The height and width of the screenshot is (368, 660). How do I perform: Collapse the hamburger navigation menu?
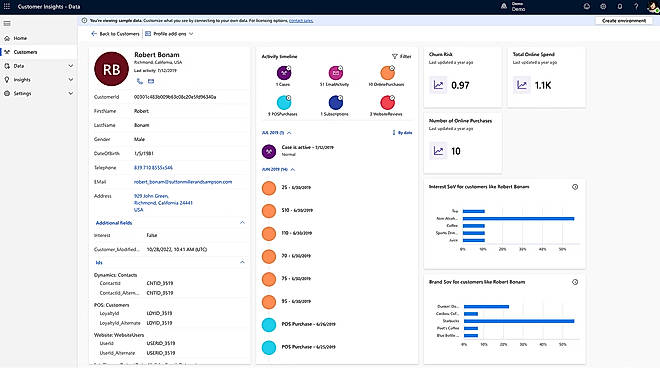point(7,24)
